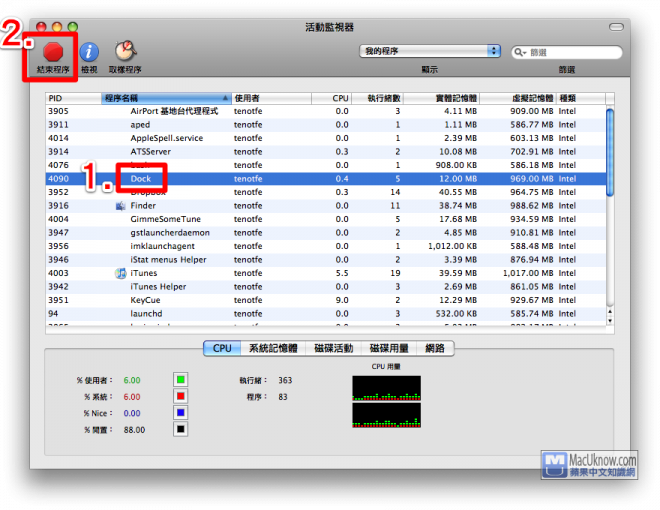
Task: Click the upper CPU usage graph
Action: [386, 388]
